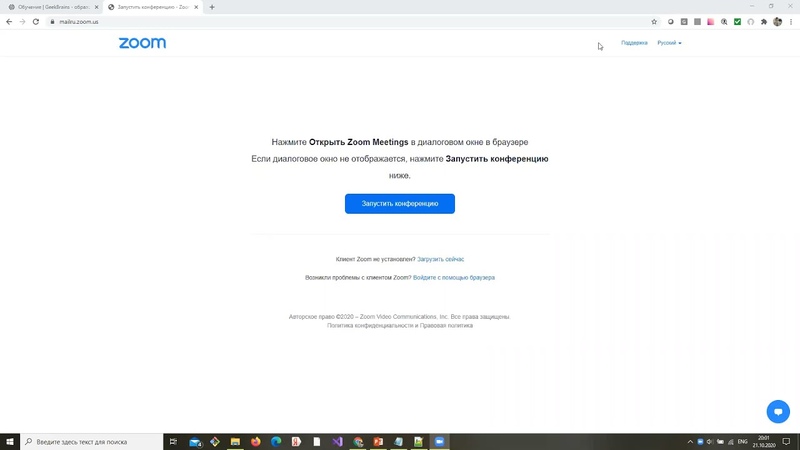Open the Chrome three-dot menu

click(791, 22)
